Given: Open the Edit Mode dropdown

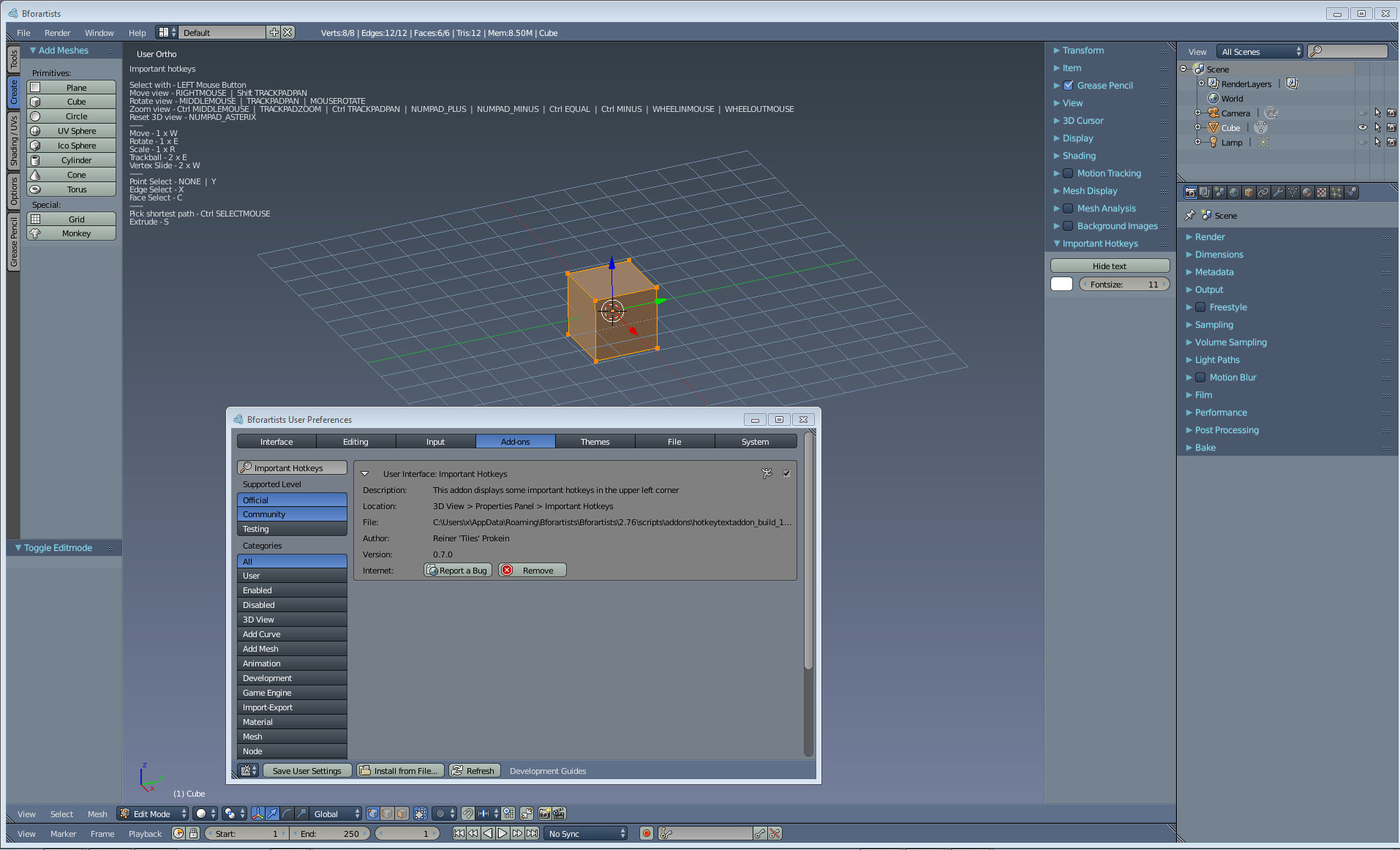Looking at the screenshot, I should pos(154,814).
